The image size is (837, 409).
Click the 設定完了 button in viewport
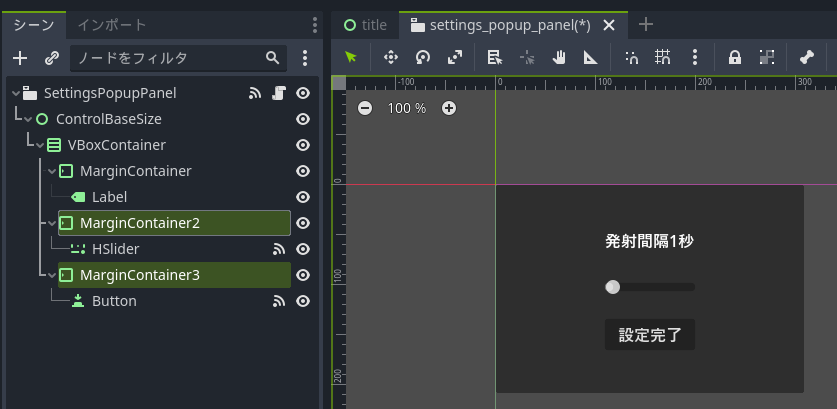tap(650, 335)
